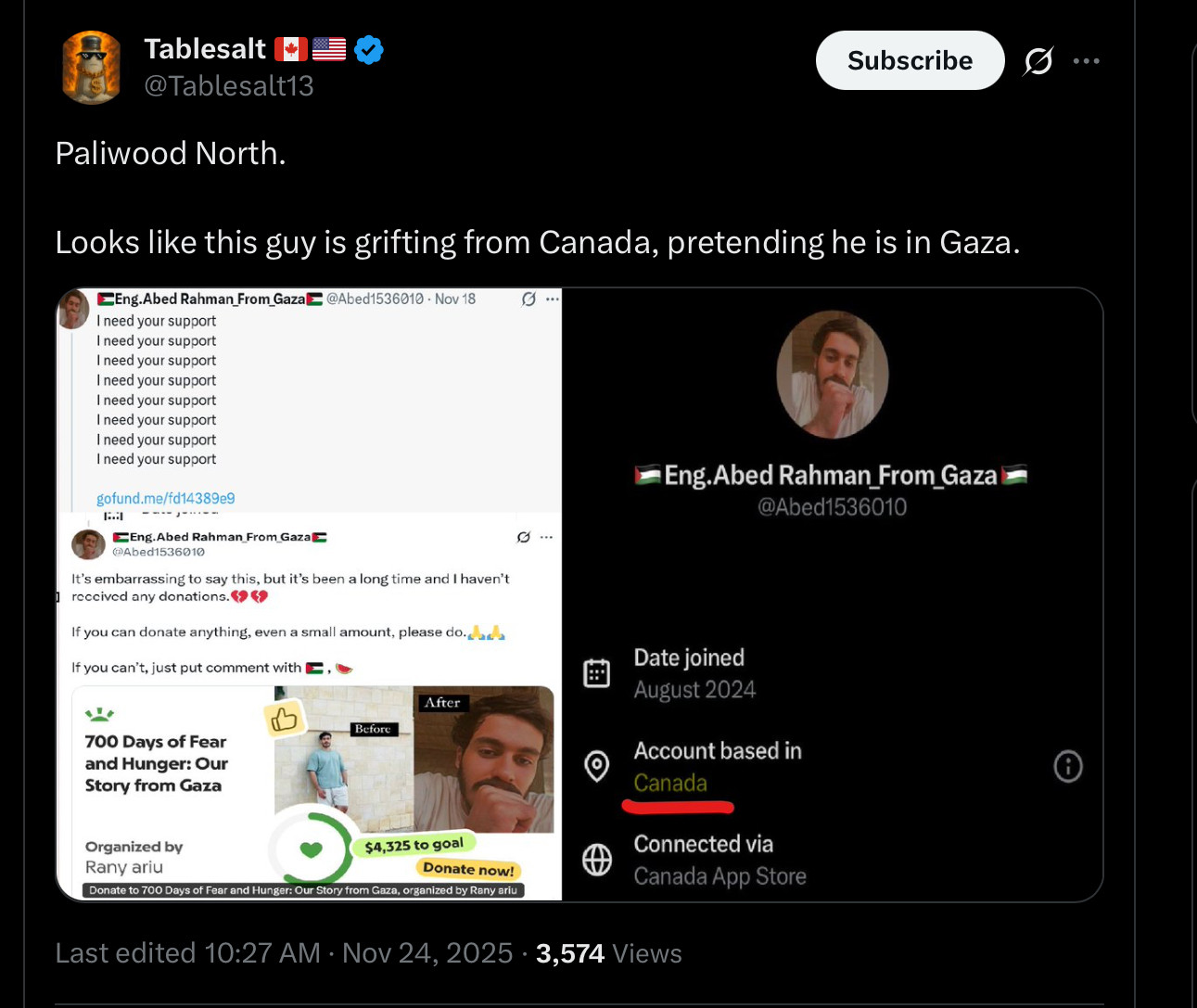Click the info icon beside Account based in
This screenshot has height=1008, width=1197.
1068,767
